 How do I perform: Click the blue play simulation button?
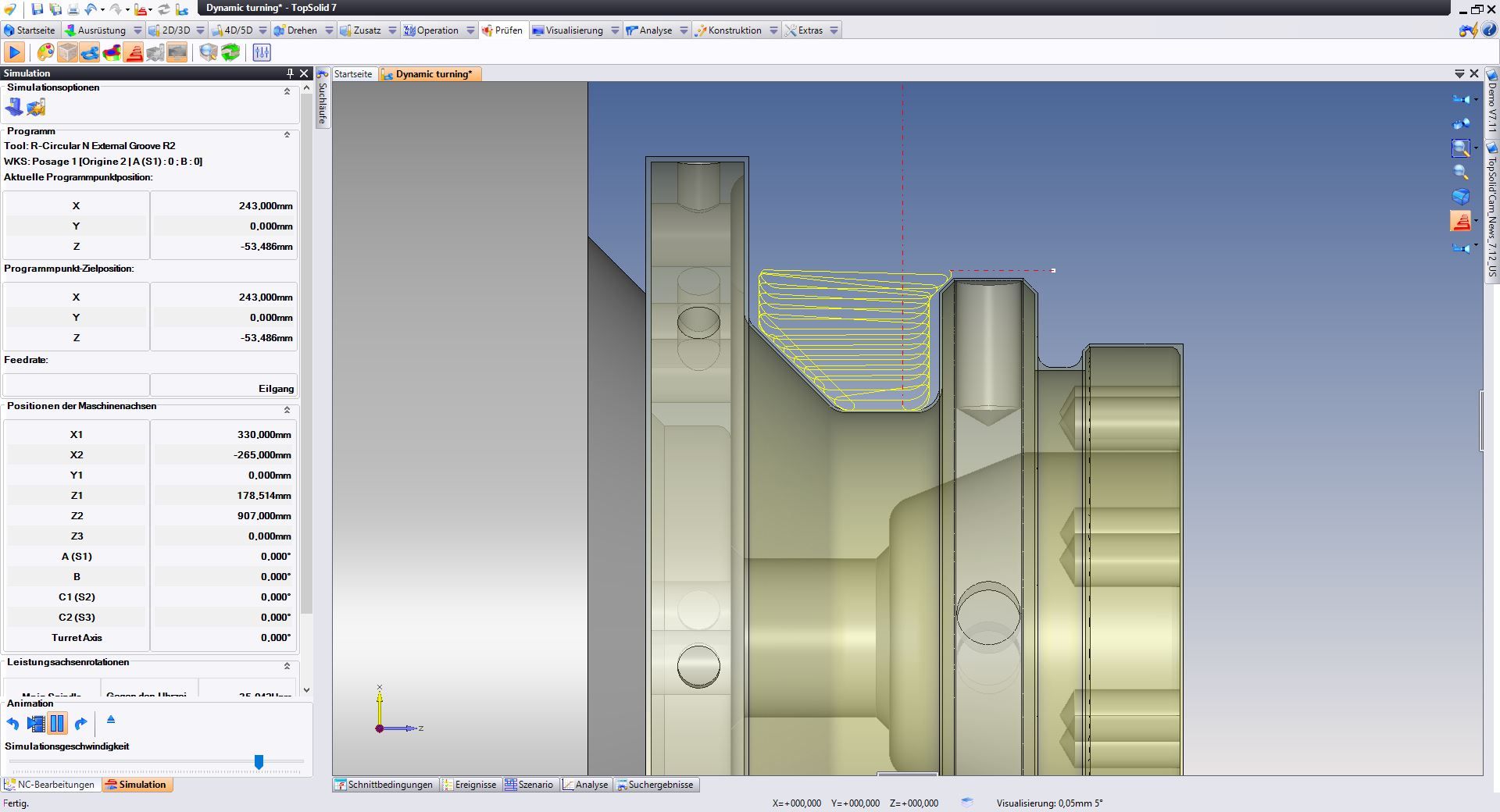coord(14,52)
